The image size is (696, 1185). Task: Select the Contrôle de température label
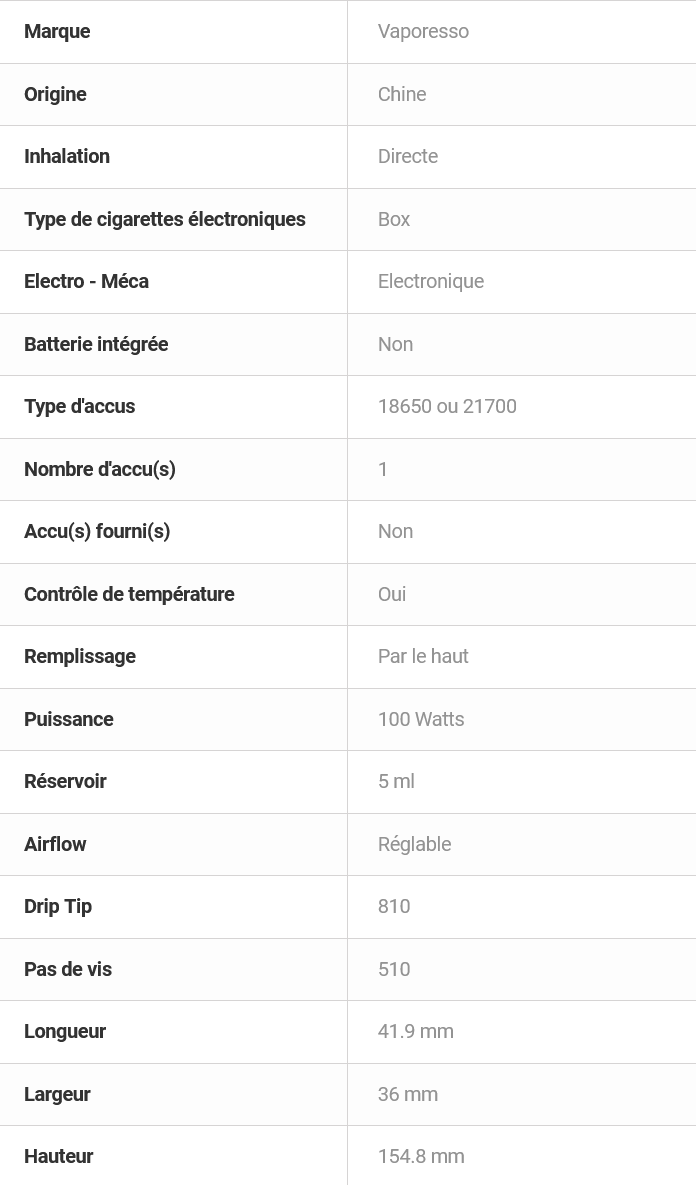[x=129, y=594]
